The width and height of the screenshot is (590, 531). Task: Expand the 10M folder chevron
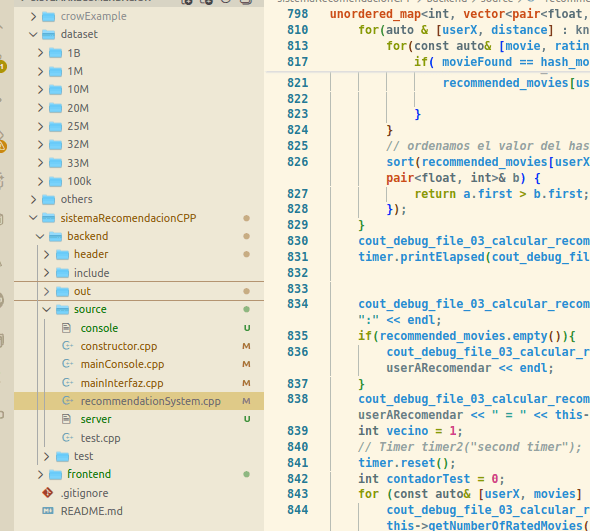pyautogui.click(x=40, y=89)
